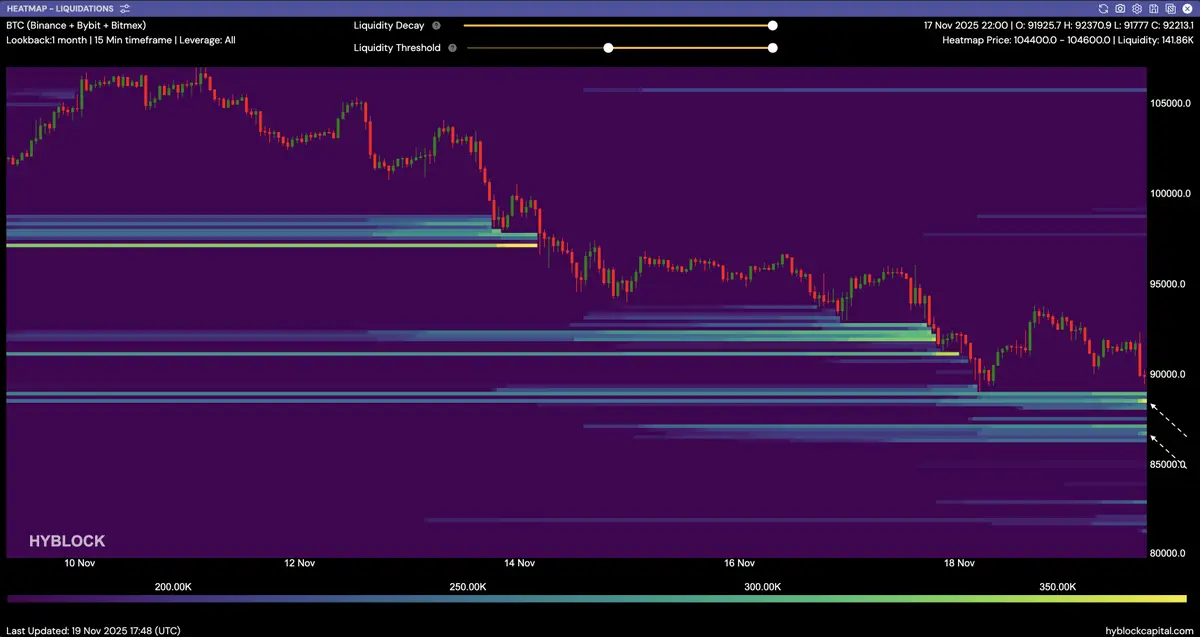Click the Liquidity Decay slider handle

click(x=773, y=26)
